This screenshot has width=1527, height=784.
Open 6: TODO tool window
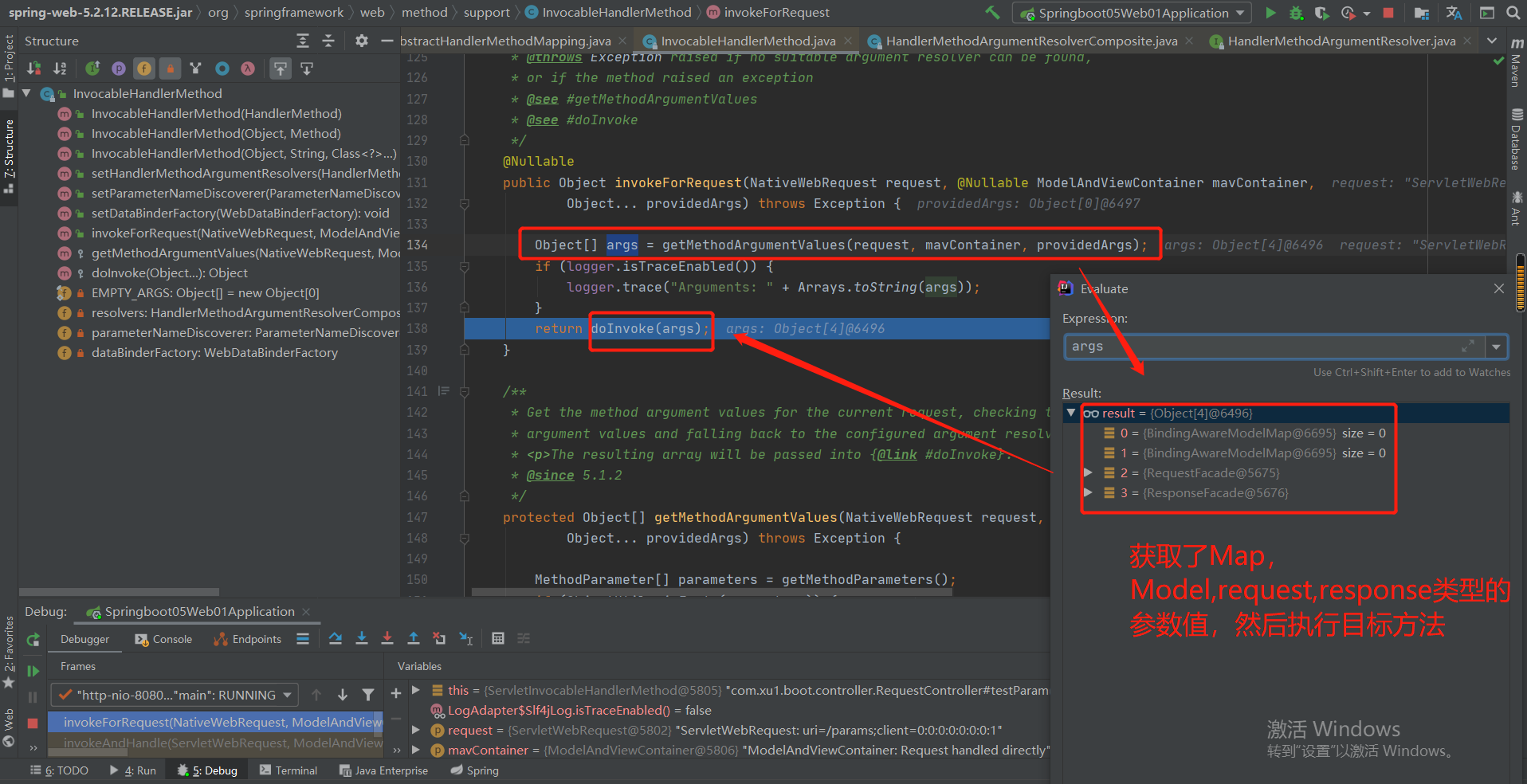point(59,770)
